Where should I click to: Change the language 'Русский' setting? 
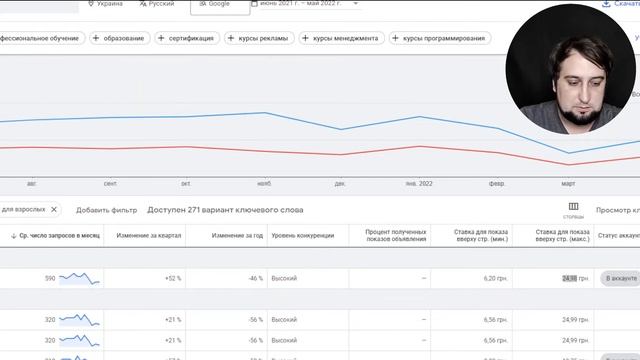[157, 4]
